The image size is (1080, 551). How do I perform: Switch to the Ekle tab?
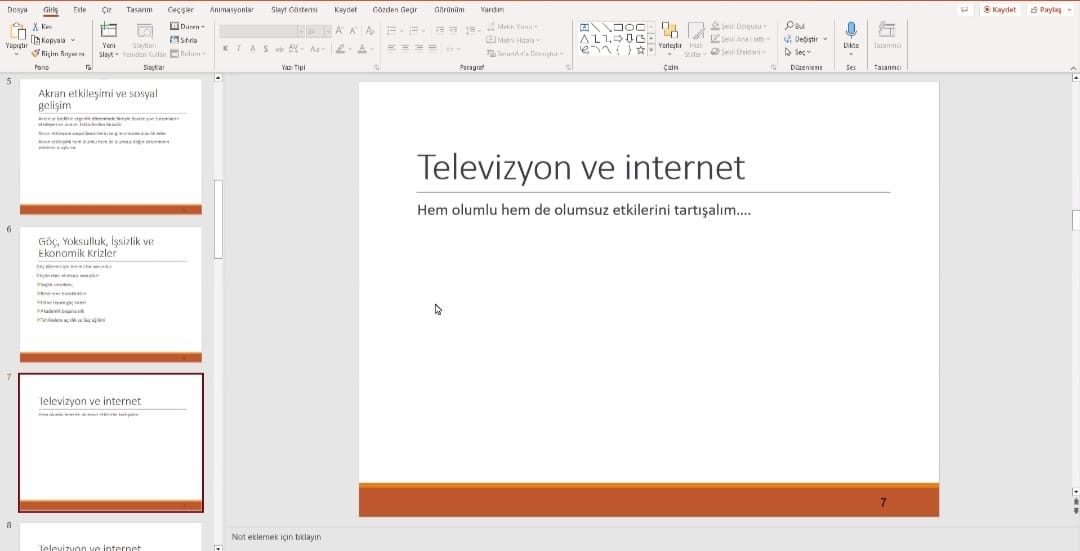point(80,10)
